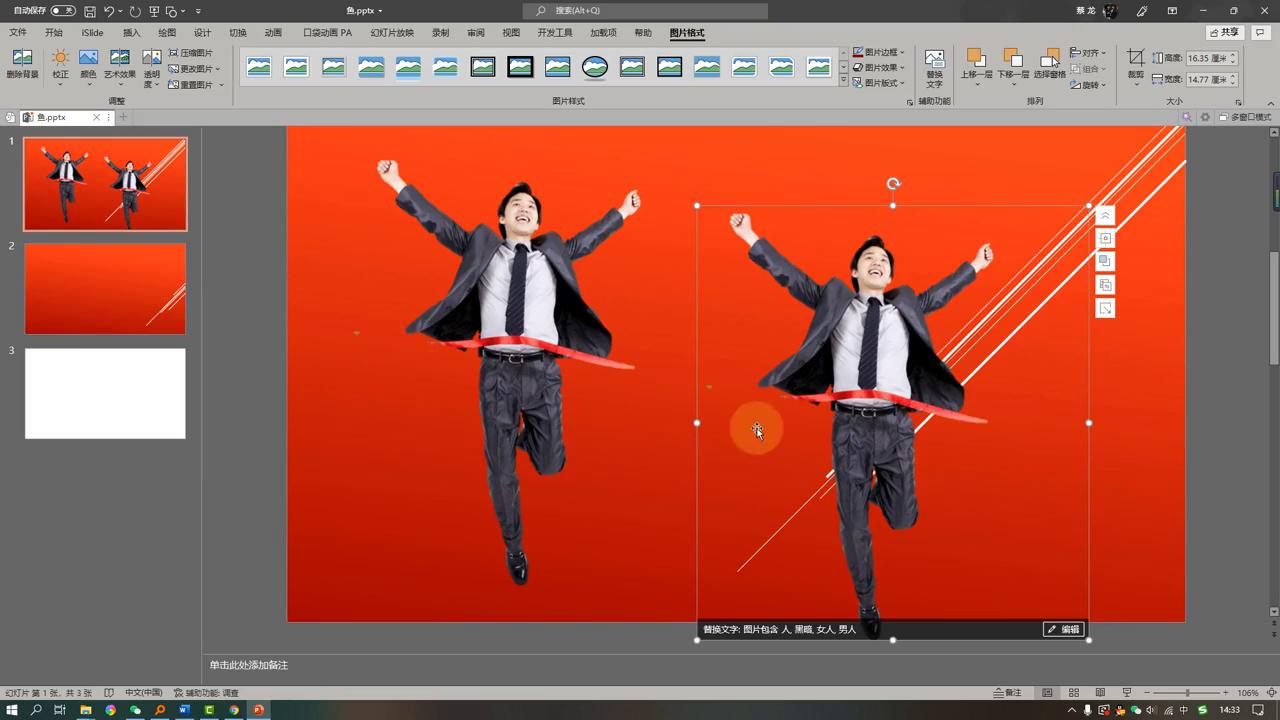Screen dimensions: 1280x720
Task: Open the Rotate (旋转) dropdown
Action: coord(1088,85)
